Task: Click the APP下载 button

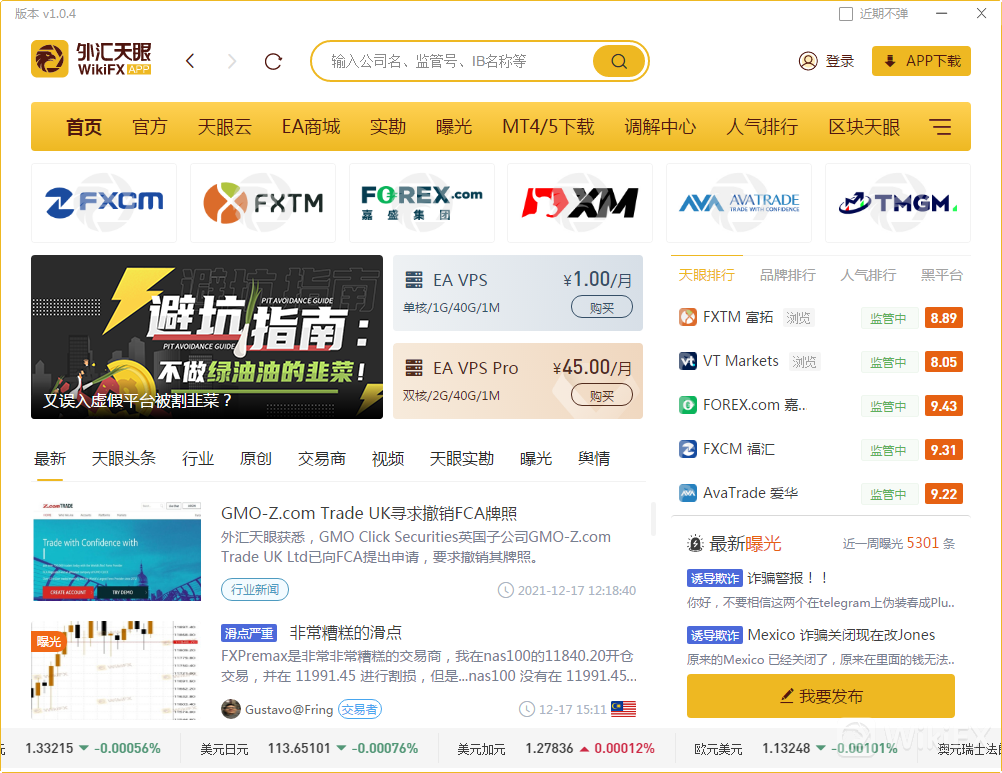Action: 921,61
